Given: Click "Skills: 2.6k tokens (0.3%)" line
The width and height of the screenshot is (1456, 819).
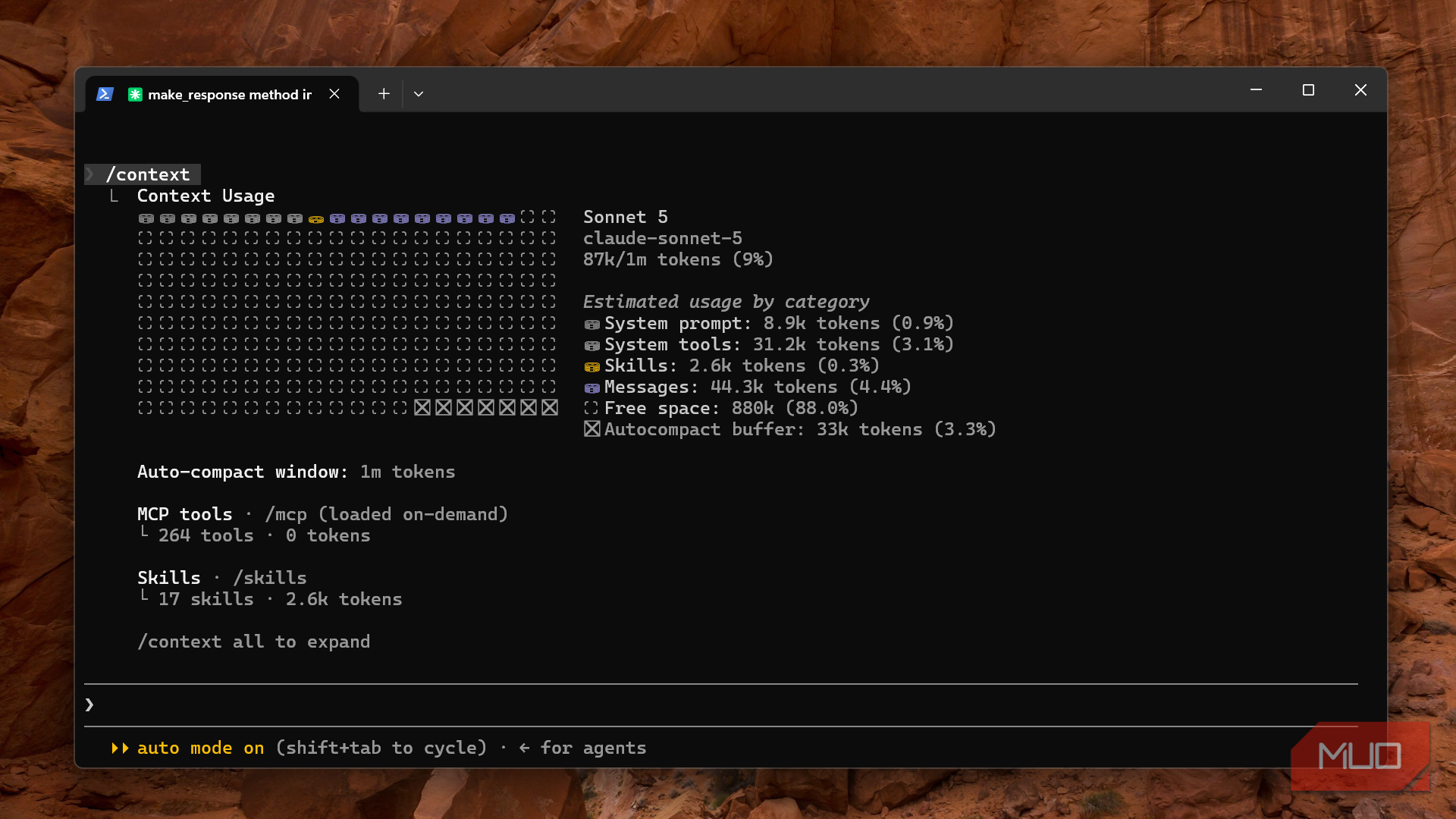Looking at the screenshot, I should click(x=742, y=366).
